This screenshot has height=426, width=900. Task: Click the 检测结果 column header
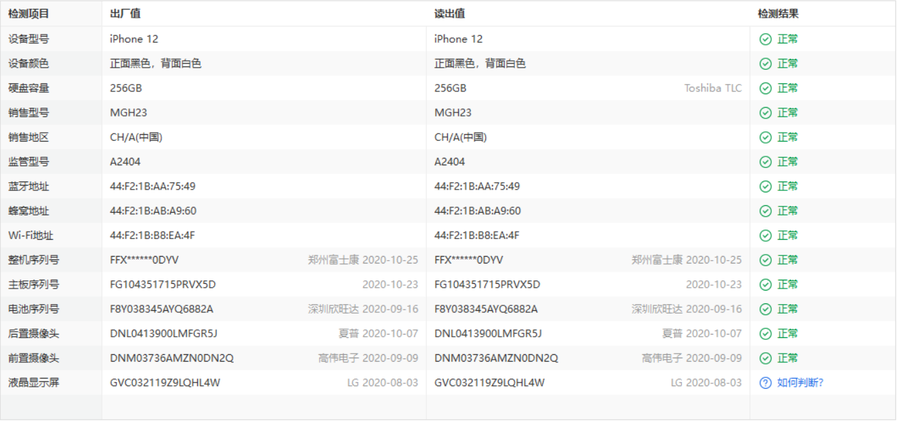click(778, 14)
